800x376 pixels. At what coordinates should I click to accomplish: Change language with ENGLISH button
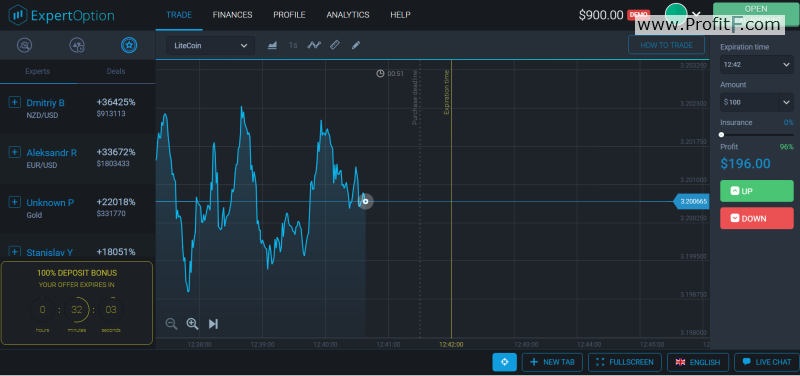coord(698,362)
